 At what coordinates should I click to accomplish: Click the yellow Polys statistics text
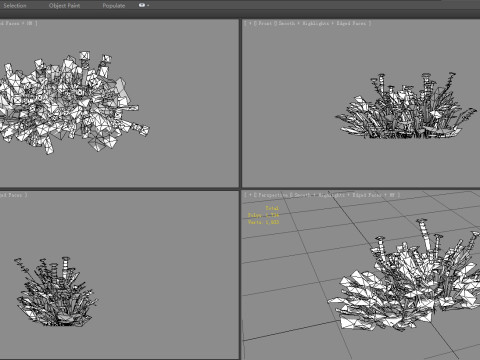pyautogui.click(x=263, y=215)
